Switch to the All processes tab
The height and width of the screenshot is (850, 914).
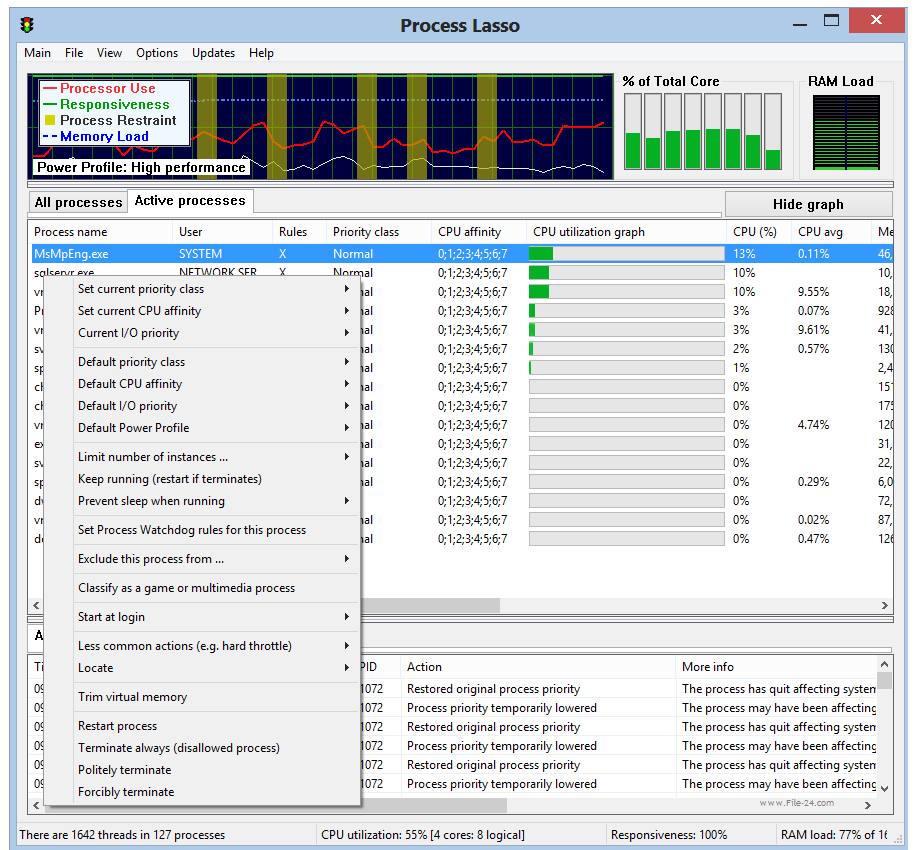point(77,201)
